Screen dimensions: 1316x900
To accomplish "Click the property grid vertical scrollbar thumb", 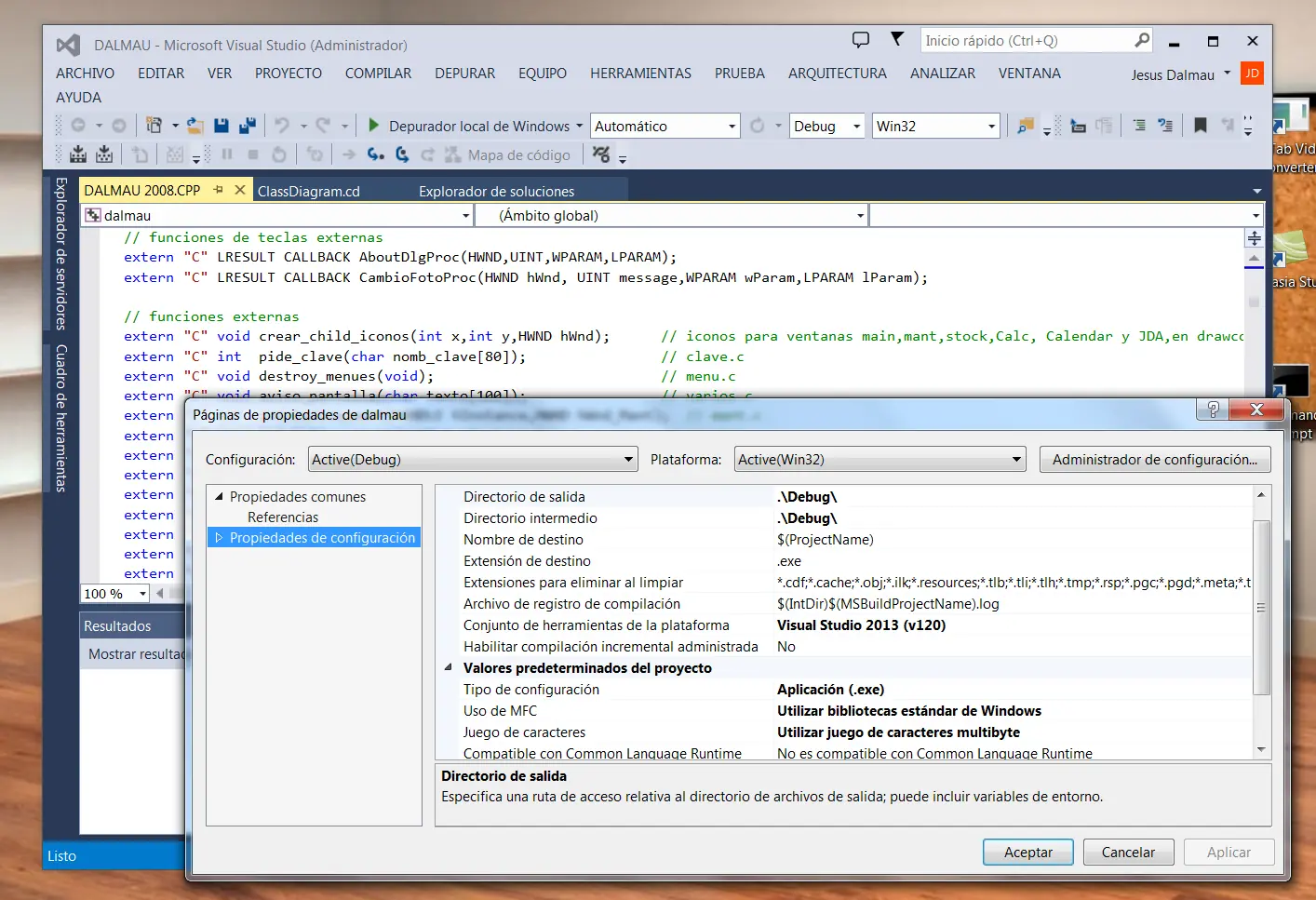I will (1261, 608).
